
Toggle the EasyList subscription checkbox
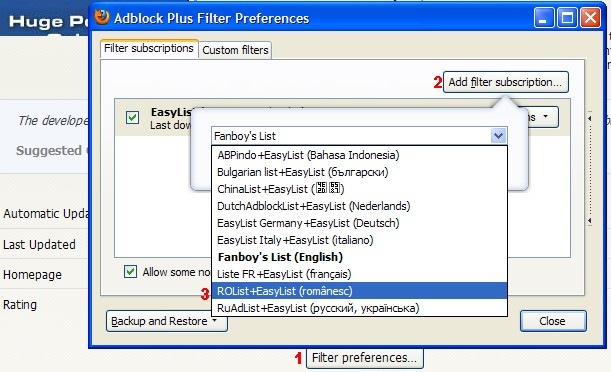point(132,117)
